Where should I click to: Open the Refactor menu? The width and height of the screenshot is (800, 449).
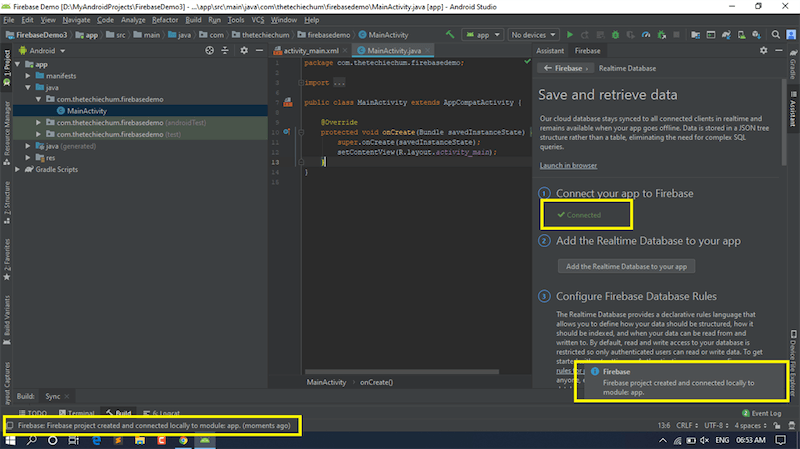click(163, 19)
